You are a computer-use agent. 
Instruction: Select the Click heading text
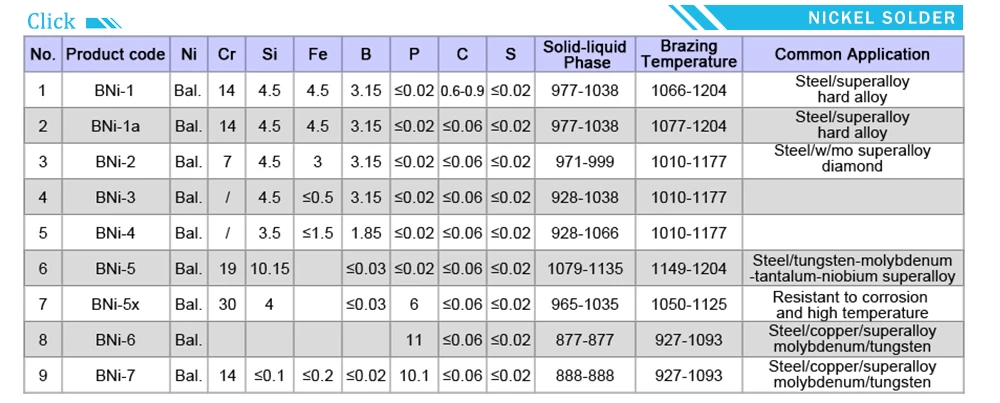51,22
